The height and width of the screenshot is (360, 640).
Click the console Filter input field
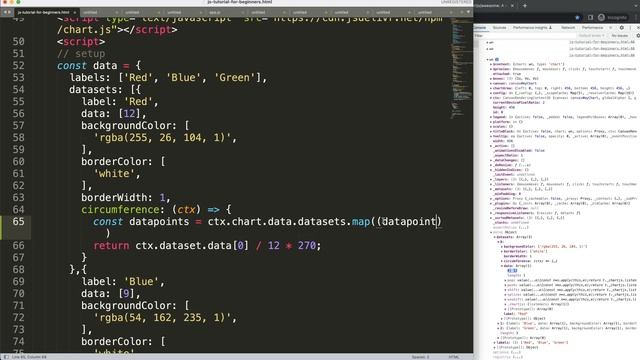pos(524,36)
